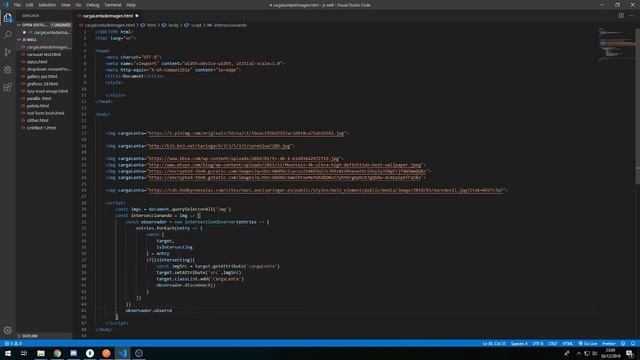Change encoding via UTF-8 status item

(x=538, y=344)
